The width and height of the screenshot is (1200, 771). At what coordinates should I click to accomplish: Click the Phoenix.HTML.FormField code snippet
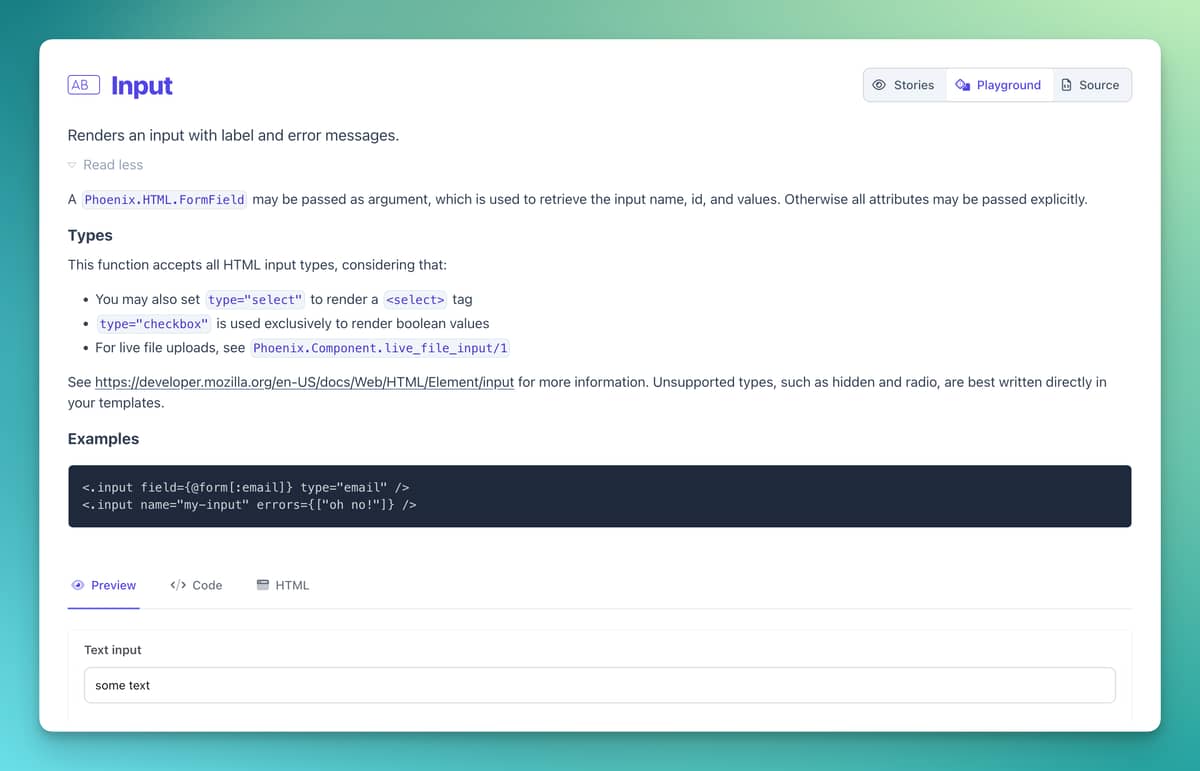click(164, 199)
